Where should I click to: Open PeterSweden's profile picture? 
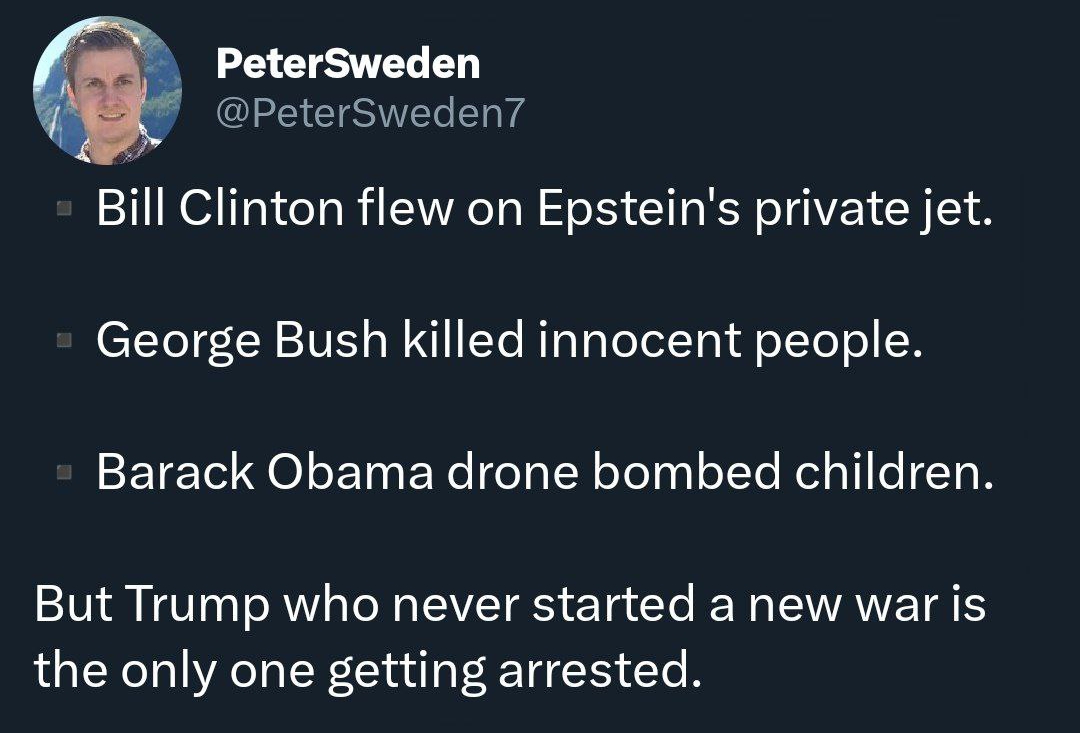point(107,90)
